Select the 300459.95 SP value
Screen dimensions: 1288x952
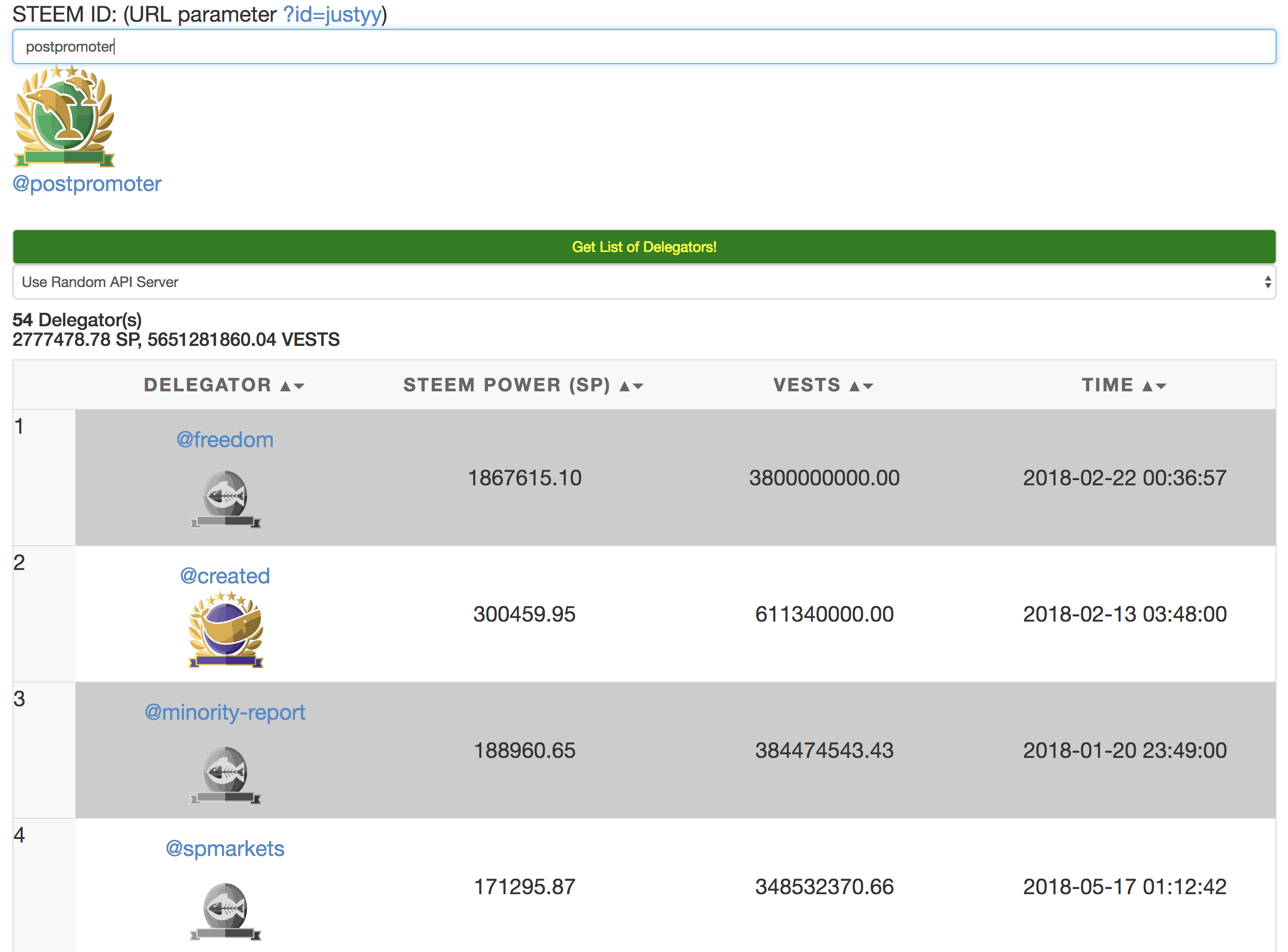(525, 614)
